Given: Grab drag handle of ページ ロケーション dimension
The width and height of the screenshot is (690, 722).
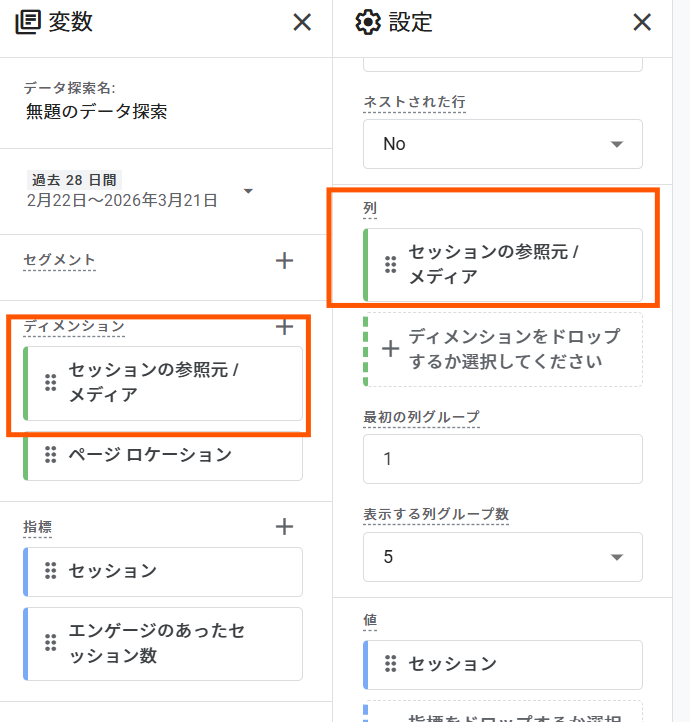Looking at the screenshot, I should 49,455.
